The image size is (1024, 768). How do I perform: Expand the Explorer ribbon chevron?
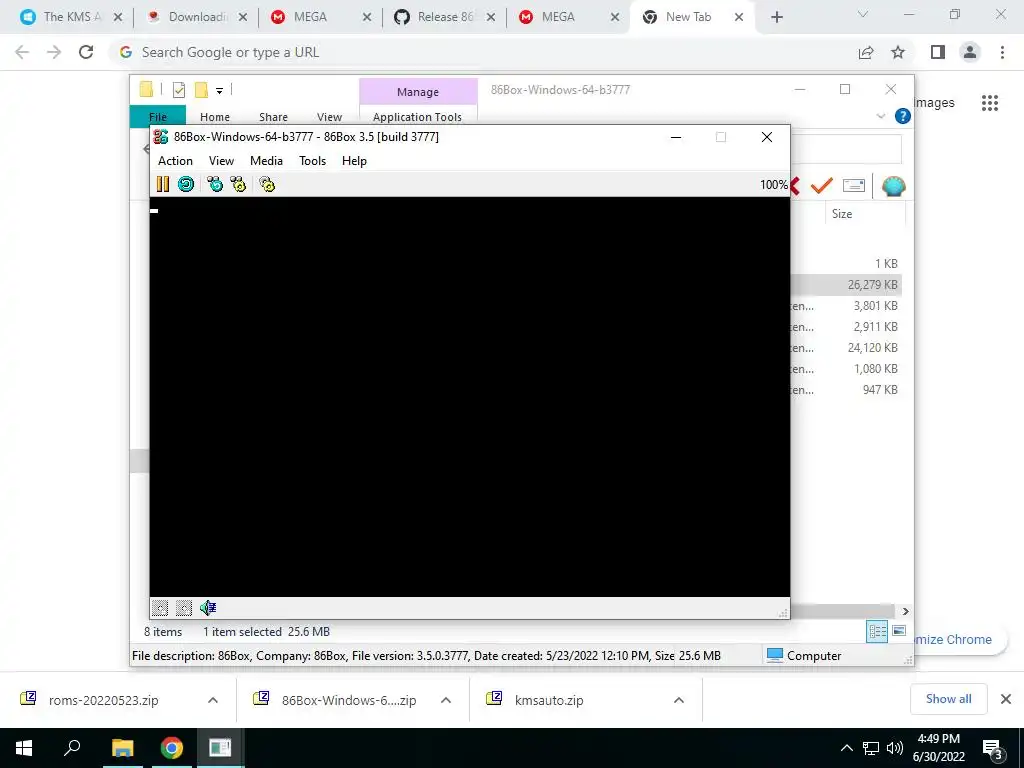click(880, 116)
